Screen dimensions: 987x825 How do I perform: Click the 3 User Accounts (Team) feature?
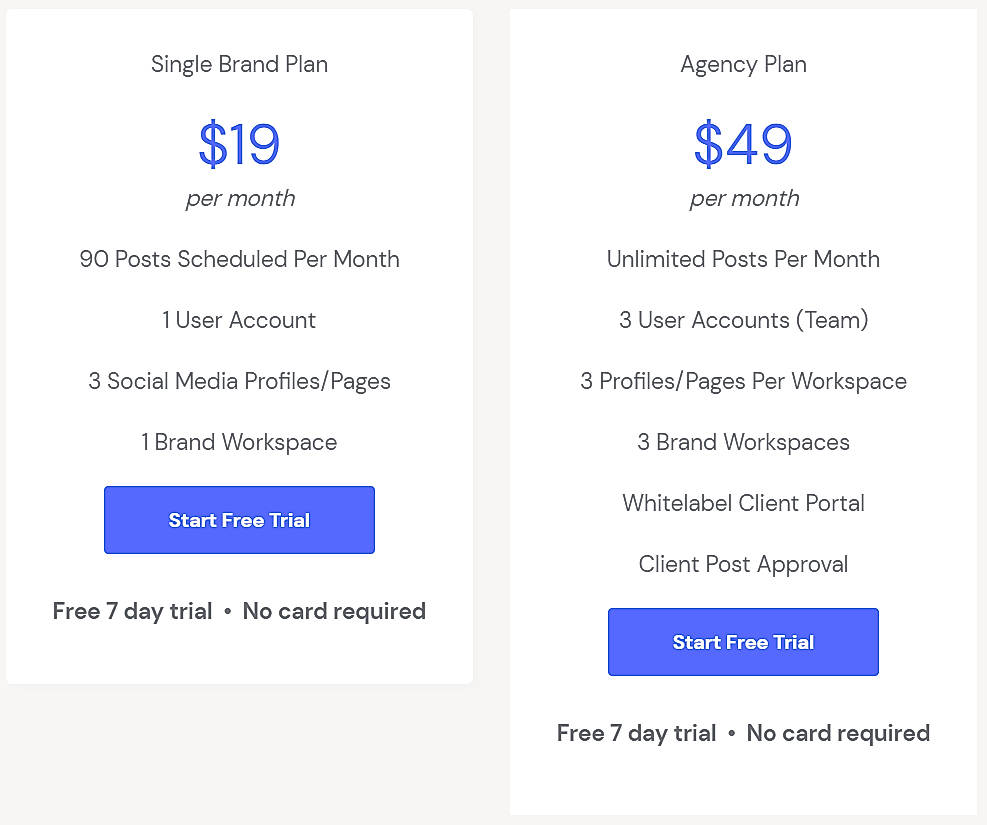743,320
